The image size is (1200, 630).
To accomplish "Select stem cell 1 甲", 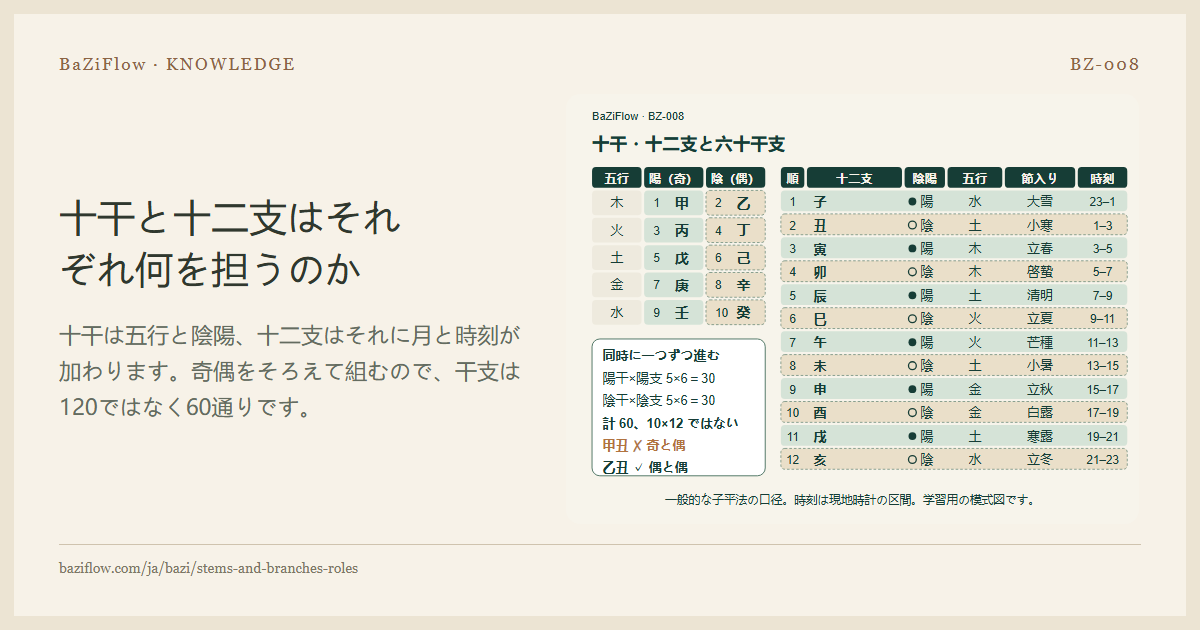I will click(x=672, y=203).
